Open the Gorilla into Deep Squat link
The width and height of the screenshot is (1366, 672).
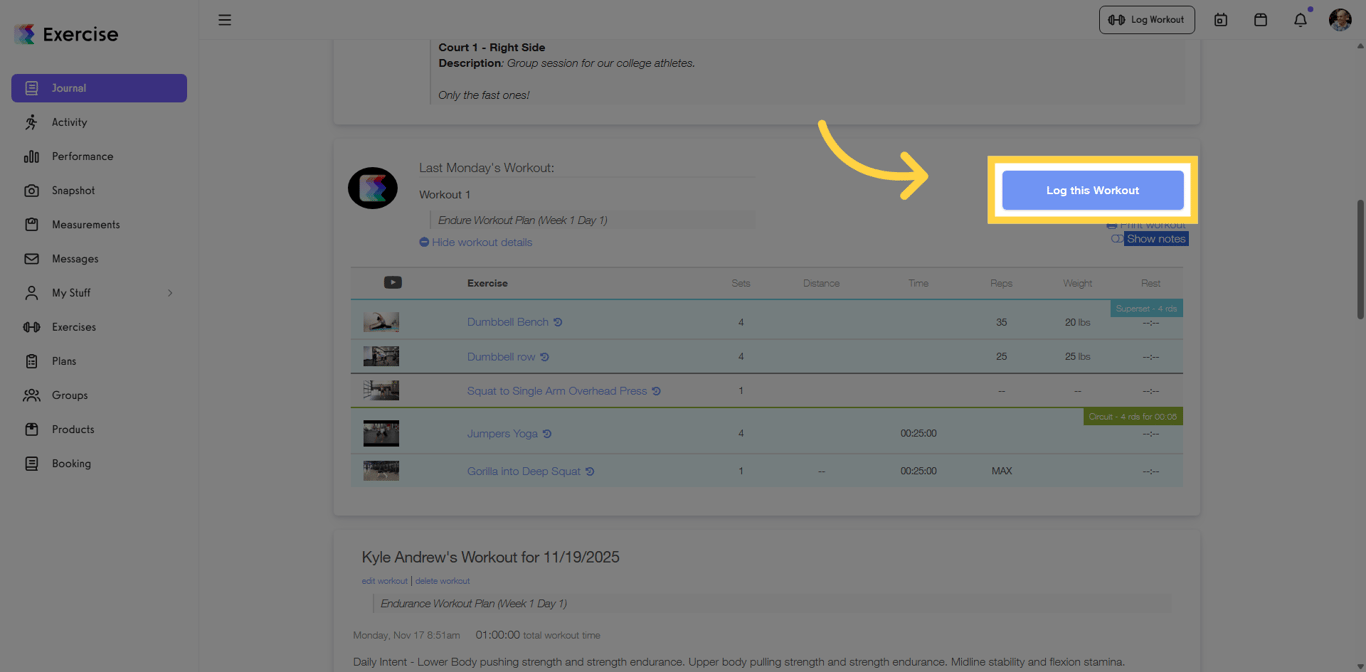pyautogui.click(x=524, y=471)
